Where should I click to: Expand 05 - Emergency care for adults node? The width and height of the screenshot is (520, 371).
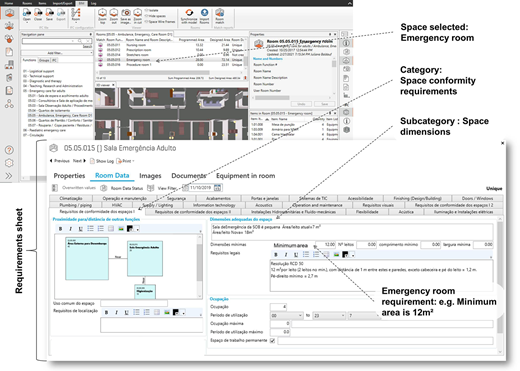[x=44, y=91]
